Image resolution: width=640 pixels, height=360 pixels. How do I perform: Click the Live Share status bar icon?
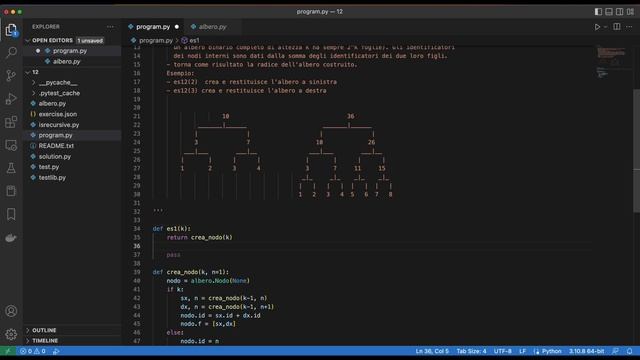[x=56, y=351]
